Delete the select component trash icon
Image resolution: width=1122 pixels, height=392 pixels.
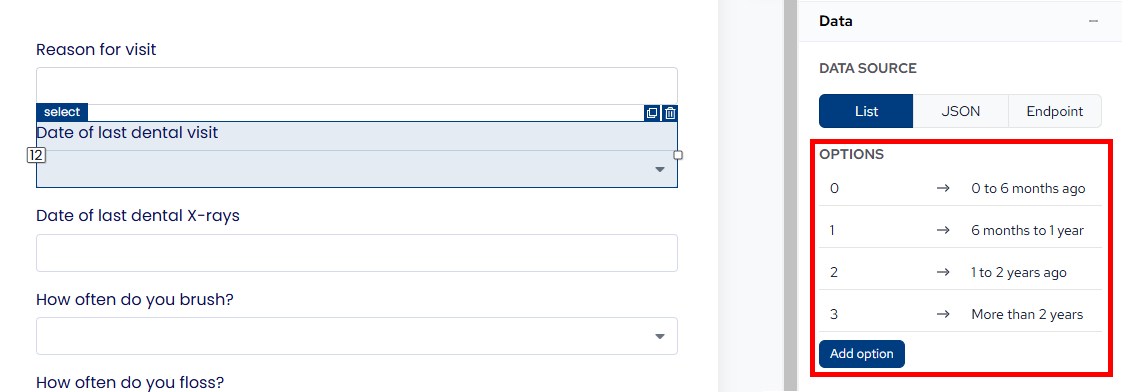coord(670,113)
